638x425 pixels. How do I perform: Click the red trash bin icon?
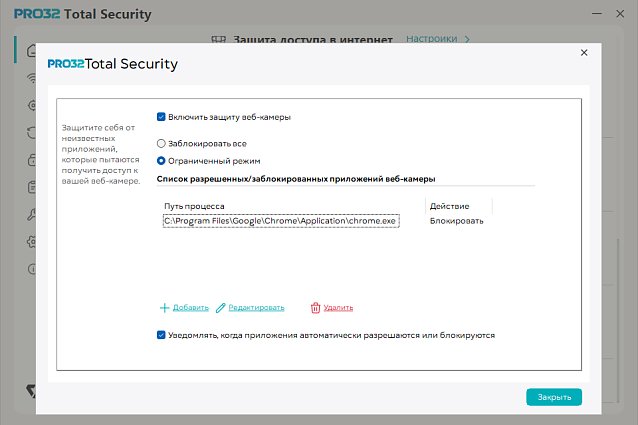coord(315,308)
